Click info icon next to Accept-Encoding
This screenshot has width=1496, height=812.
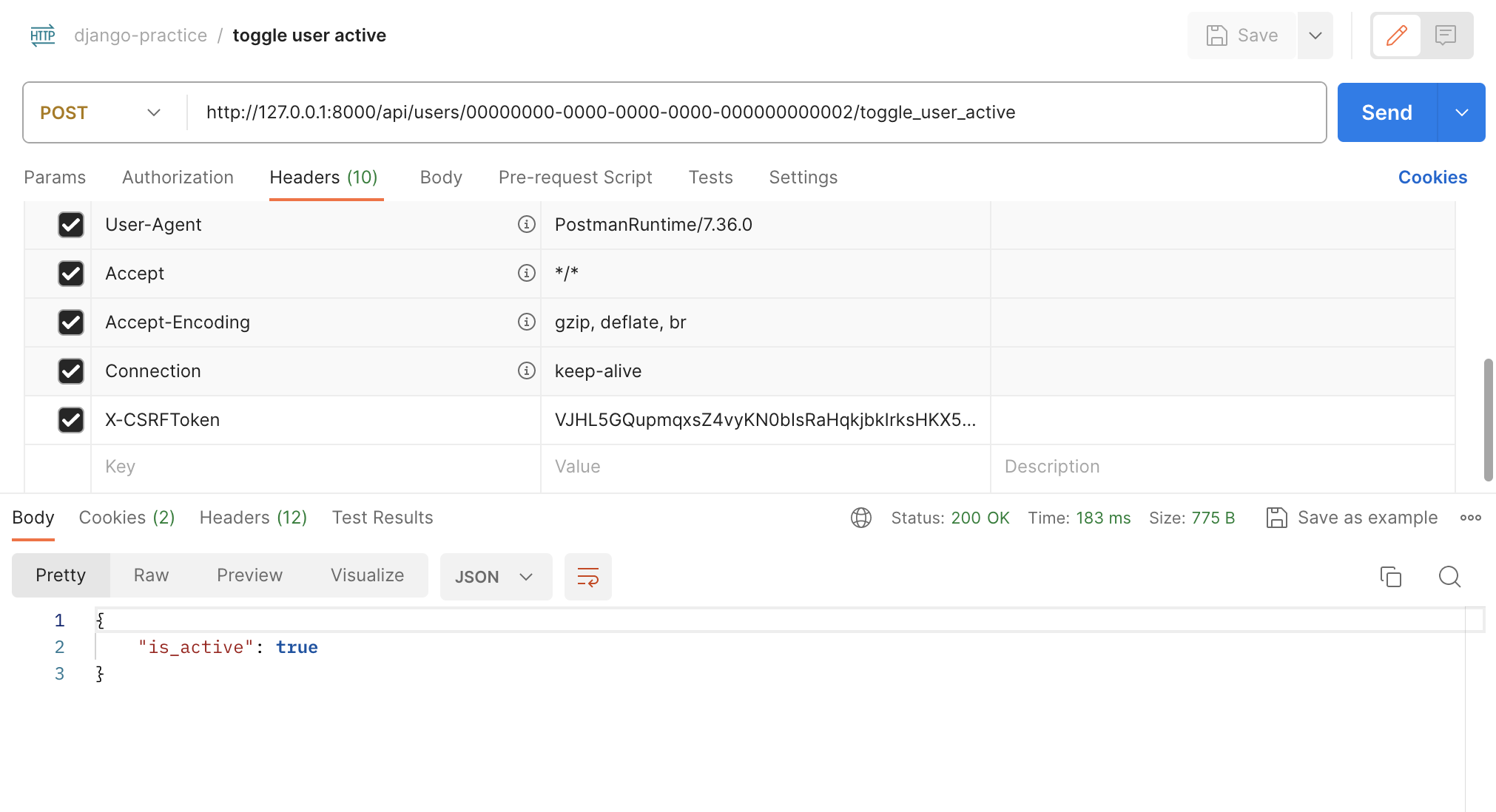(x=526, y=322)
